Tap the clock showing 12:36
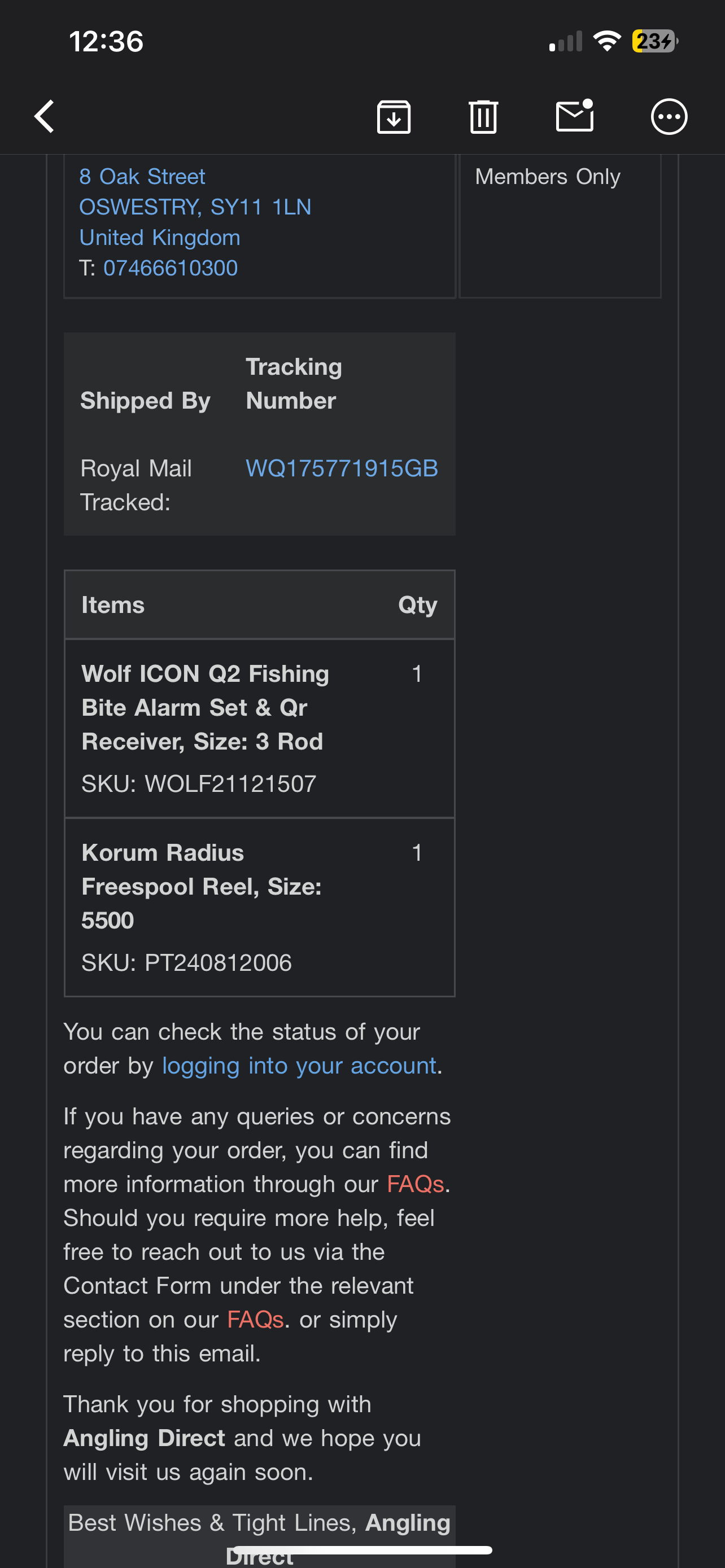Screen dimensions: 725x1568 (106, 41)
